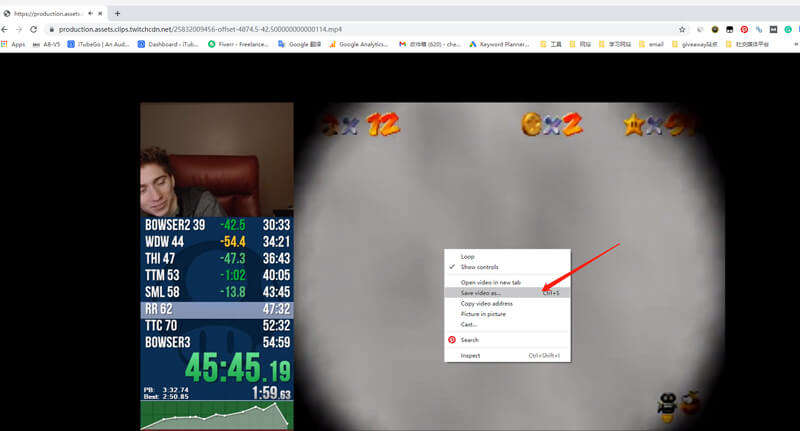Open the Gmail inbox bookmark
The width and height of the screenshot is (800, 431).
tap(430, 44)
